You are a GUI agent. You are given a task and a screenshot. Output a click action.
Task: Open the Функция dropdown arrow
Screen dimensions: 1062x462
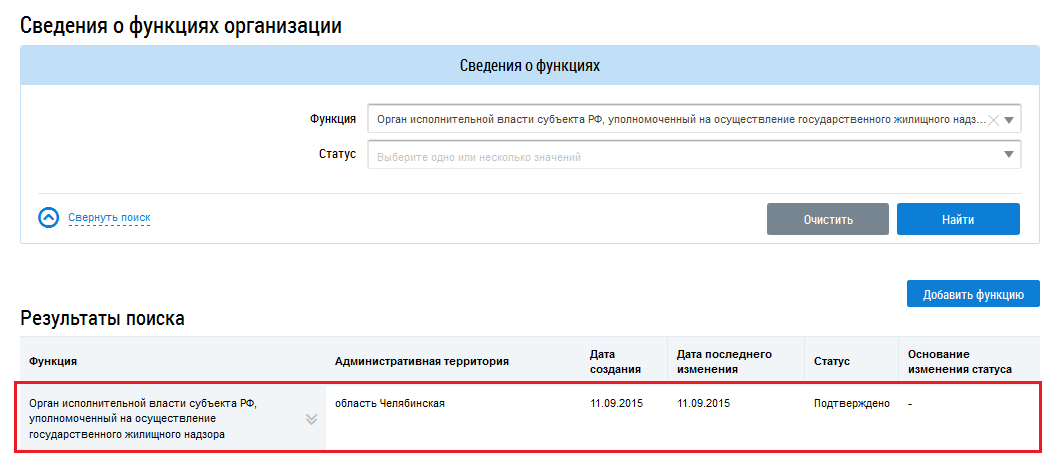click(1010, 120)
